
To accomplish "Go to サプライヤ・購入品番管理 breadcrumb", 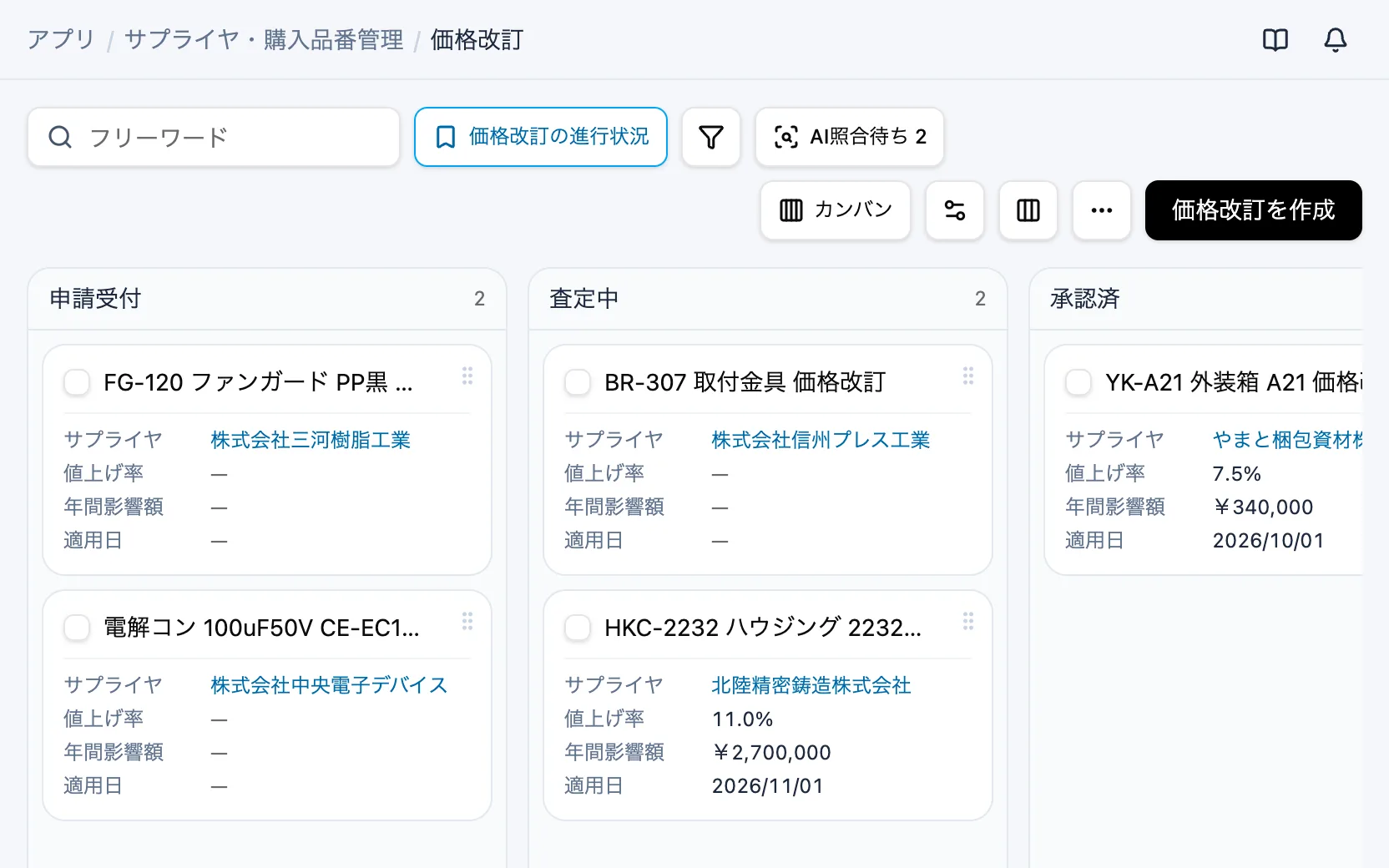I will click(264, 39).
